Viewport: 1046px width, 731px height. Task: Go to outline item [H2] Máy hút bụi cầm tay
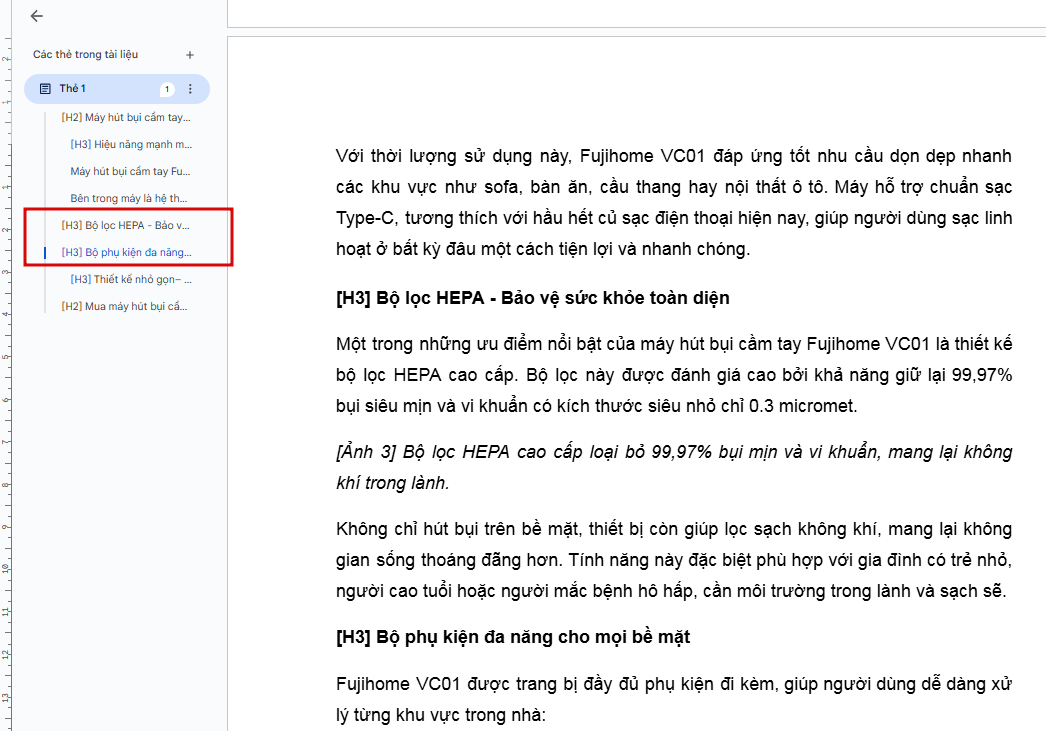tap(126, 117)
